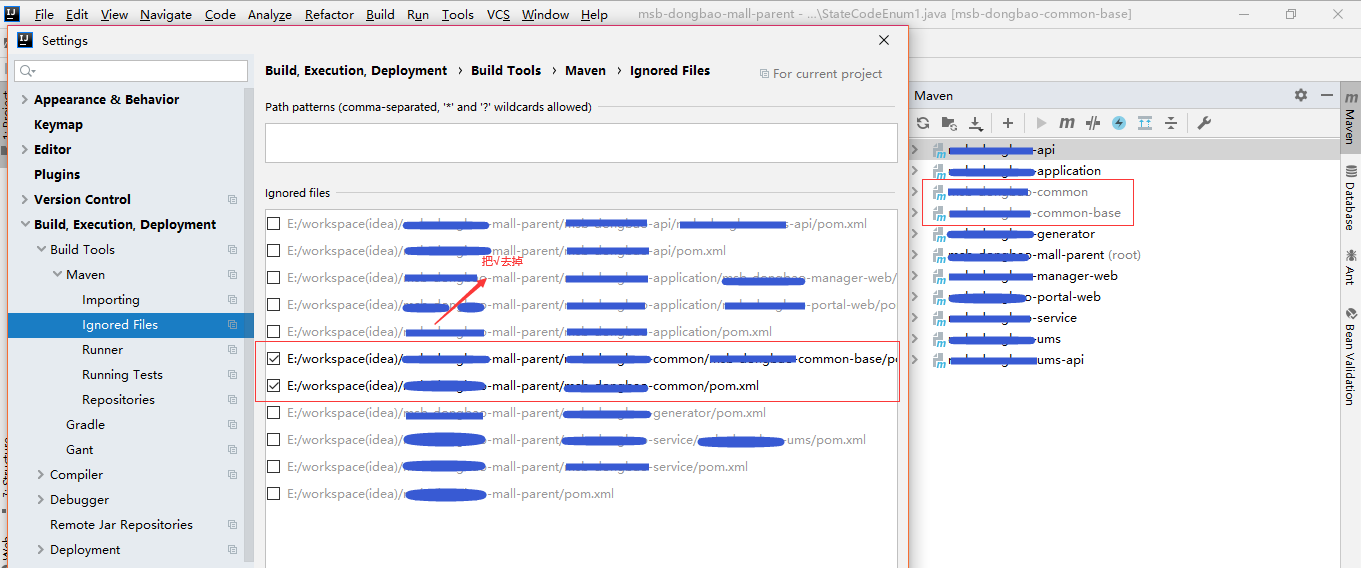Screen dimensions: 1361x568
Task: Select Repositories under Maven settings
Action: (x=118, y=400)
